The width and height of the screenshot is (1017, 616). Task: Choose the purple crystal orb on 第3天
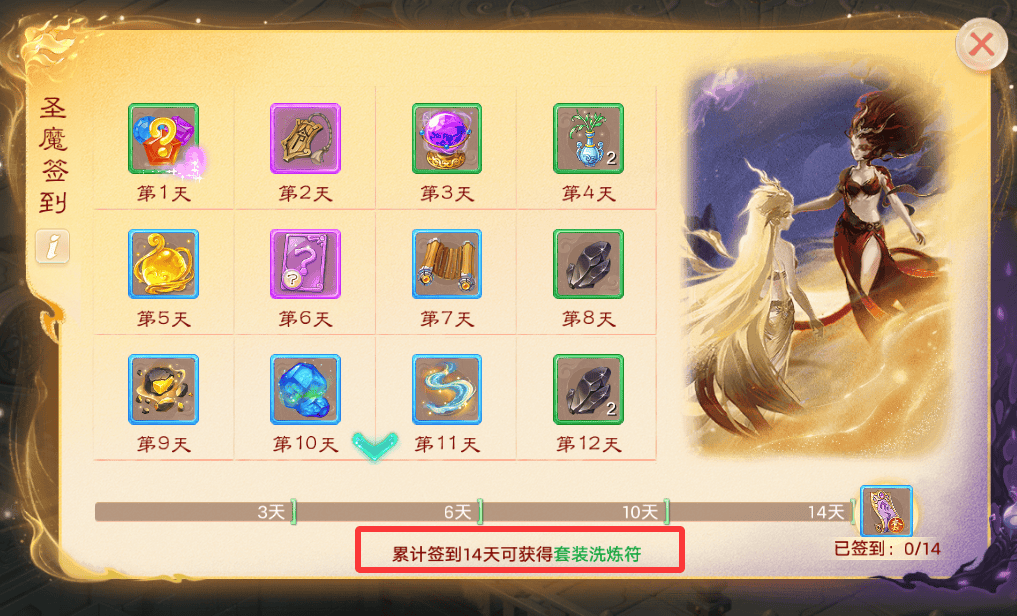447,138
